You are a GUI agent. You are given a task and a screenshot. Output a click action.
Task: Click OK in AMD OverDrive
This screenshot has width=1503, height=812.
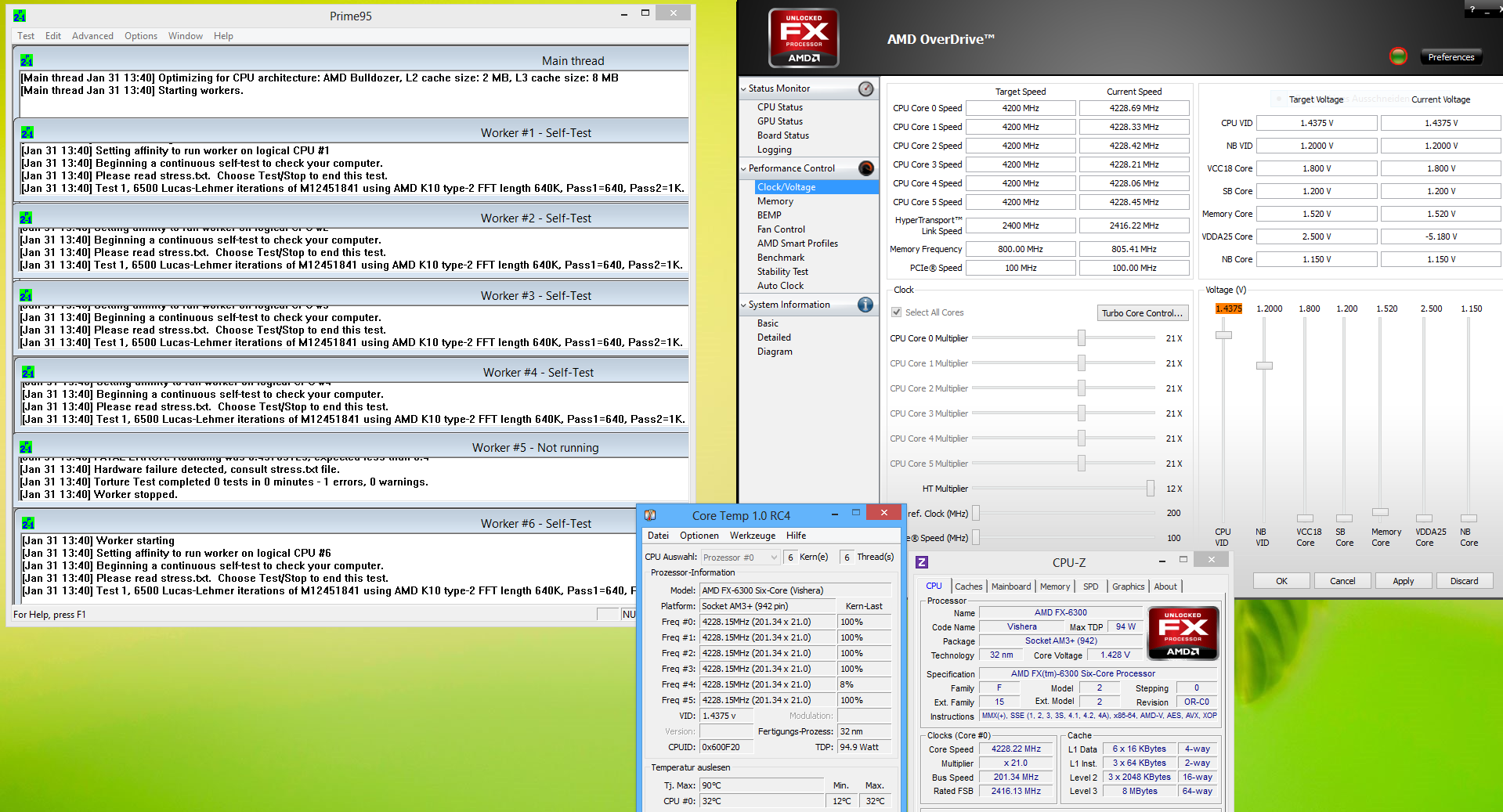(x=1281, y=581)
